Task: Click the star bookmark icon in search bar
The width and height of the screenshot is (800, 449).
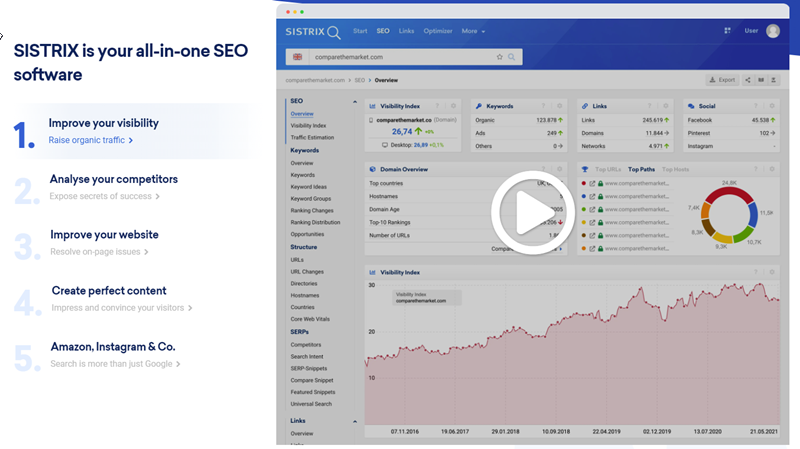Action: (500, 57)
